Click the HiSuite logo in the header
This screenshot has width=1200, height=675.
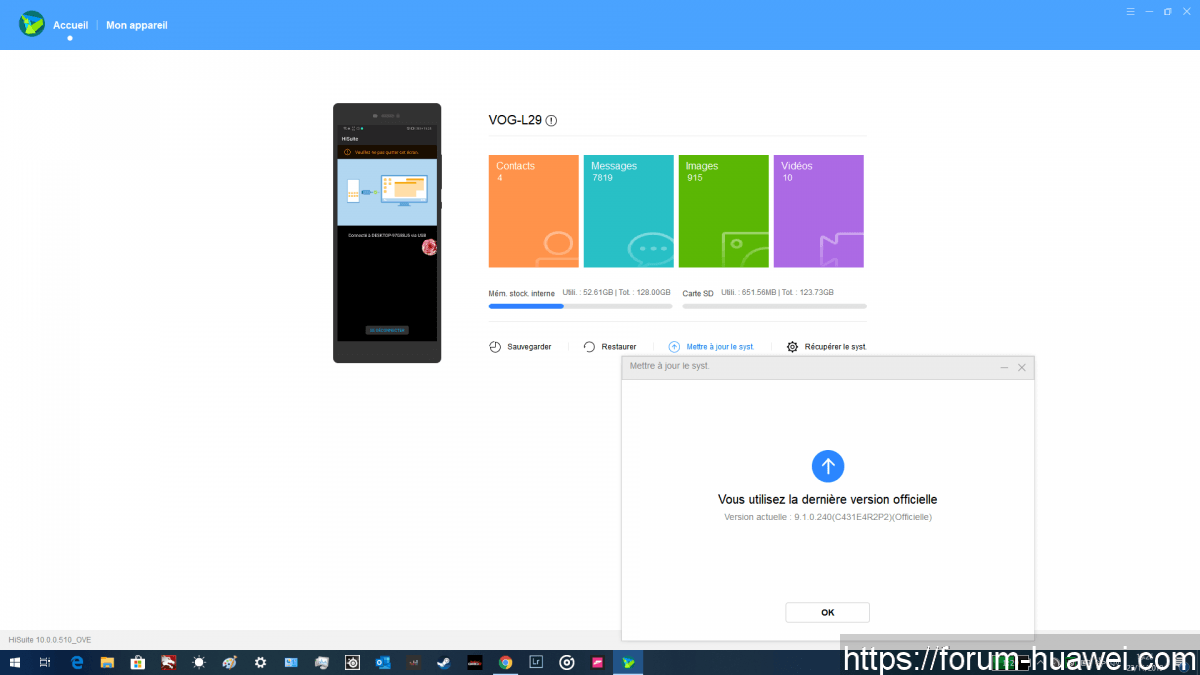pos(32,24)
